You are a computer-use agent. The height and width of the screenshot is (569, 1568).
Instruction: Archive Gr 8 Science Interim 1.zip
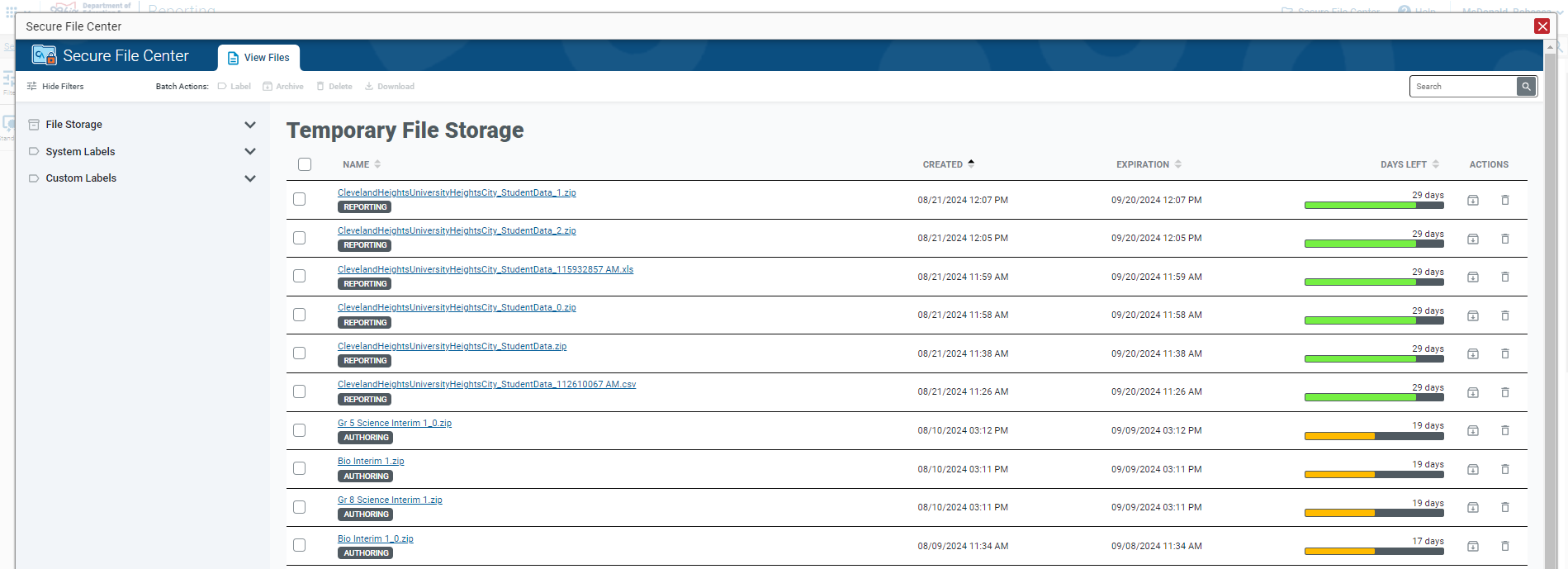coord(1473,508)
